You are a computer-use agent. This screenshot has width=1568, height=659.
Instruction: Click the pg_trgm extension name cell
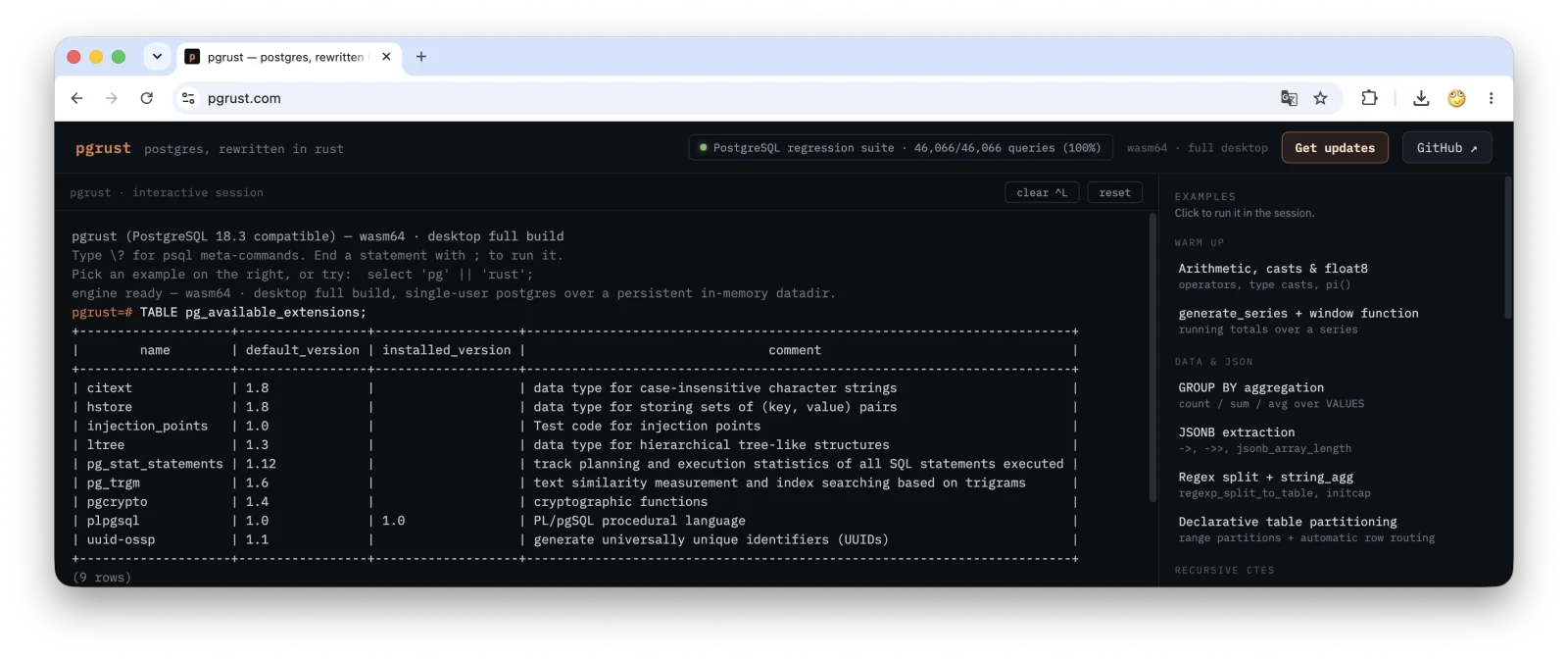coord(113,482)
